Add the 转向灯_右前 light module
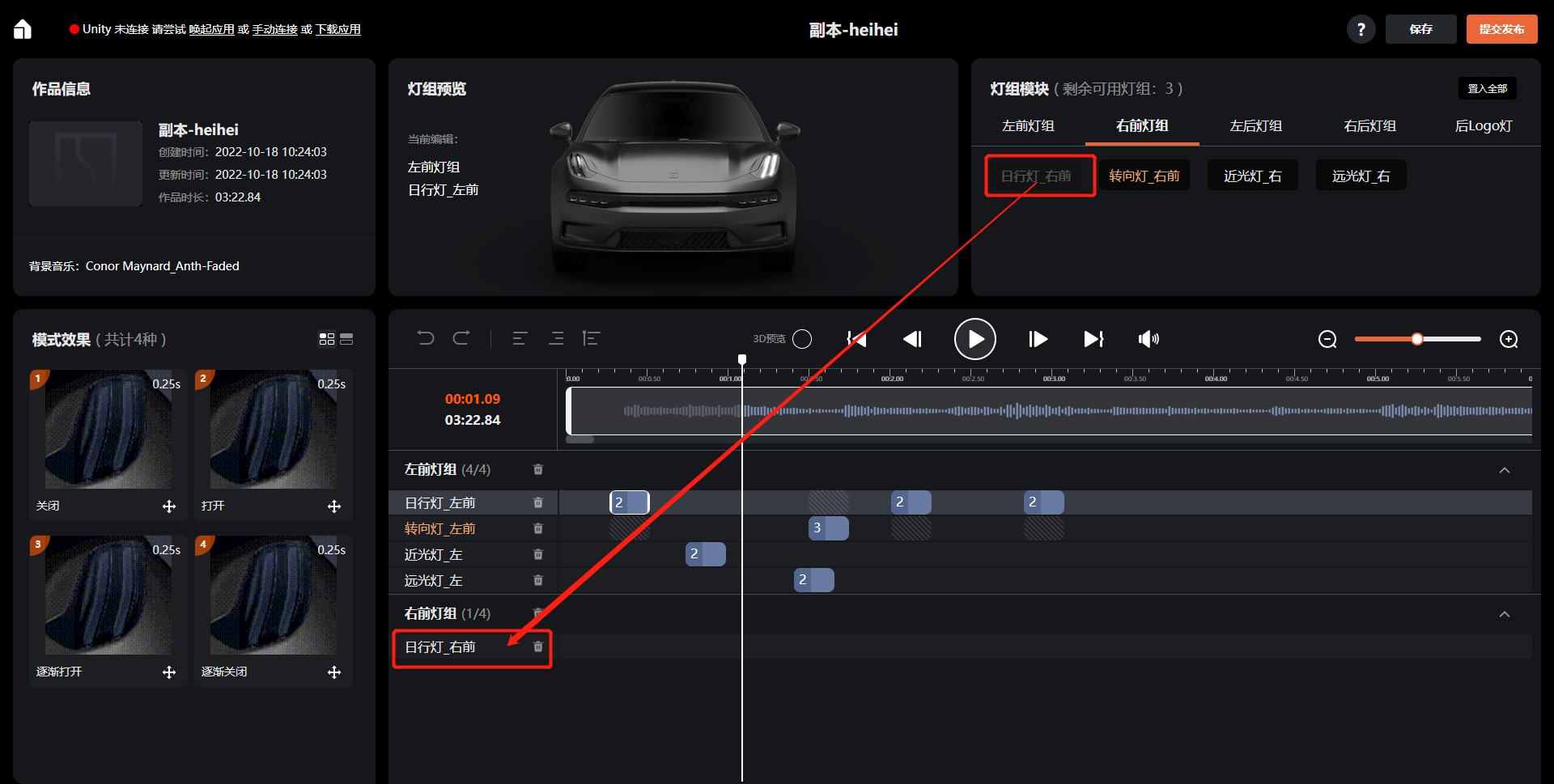 (1144, 176)
